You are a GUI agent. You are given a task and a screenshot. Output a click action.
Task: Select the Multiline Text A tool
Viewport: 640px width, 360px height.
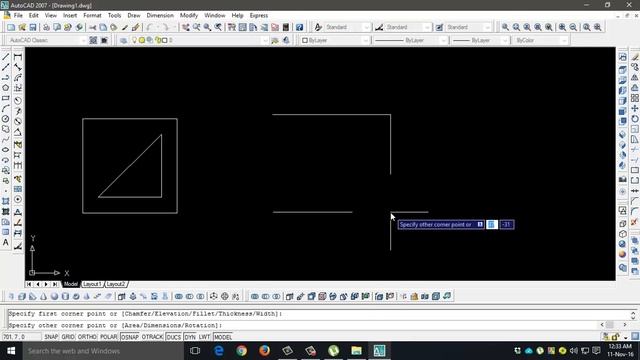6,242
